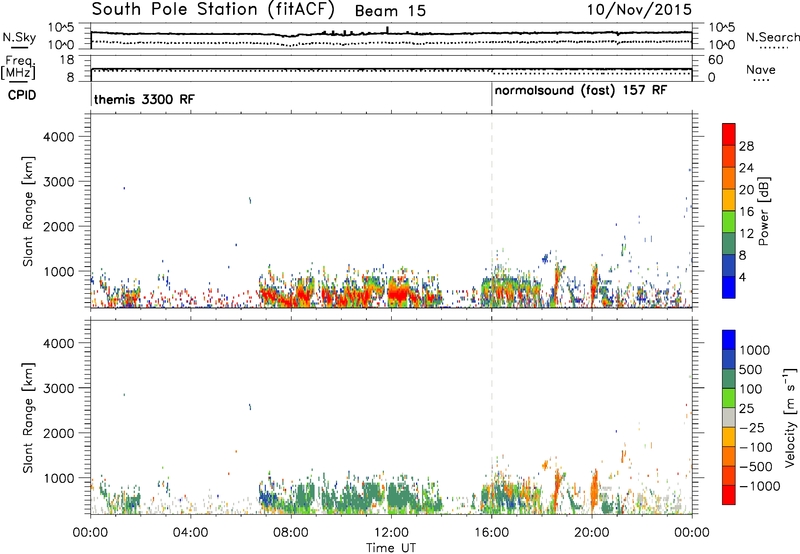The width and height of the screenshot is (800, 554).
Task: Click the 'N.Search' legend label
Action: click(x=772, y=37)
